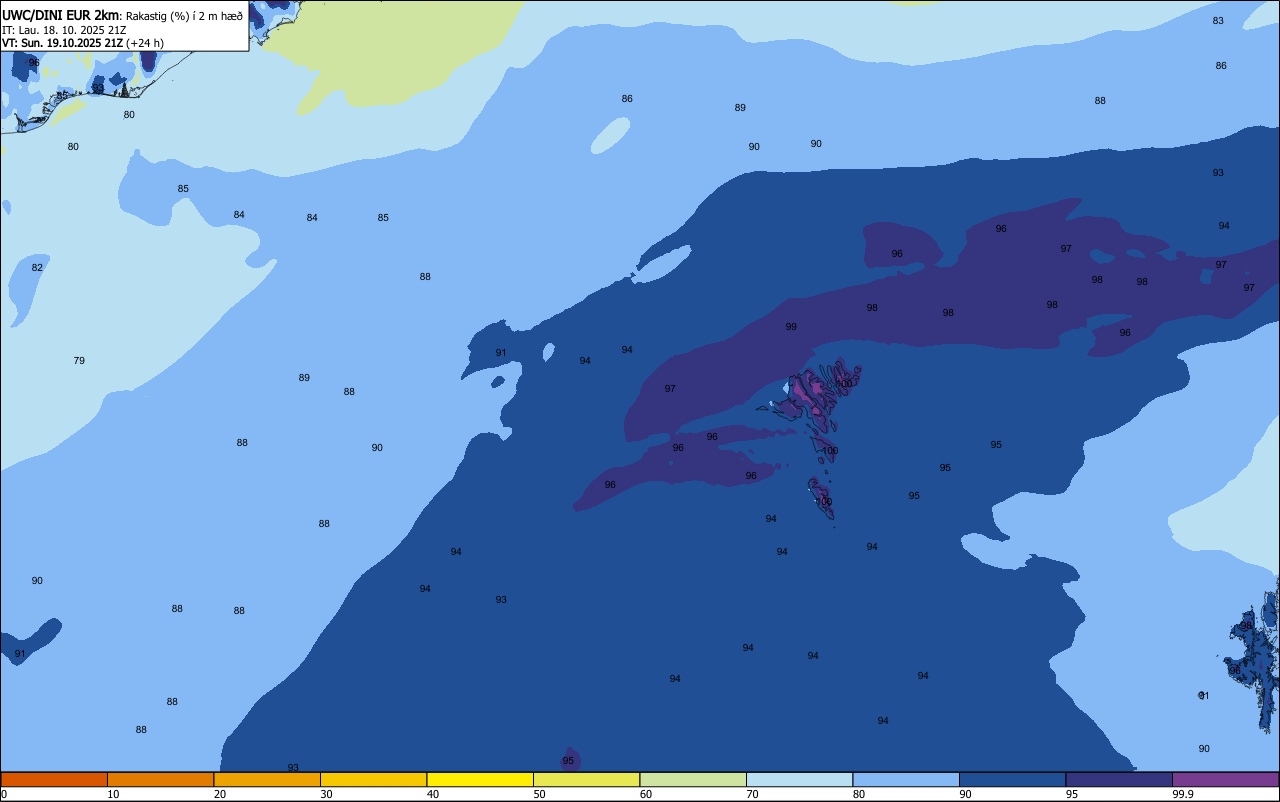1280x802 pixels.
Task: Click the 'IT: Lau. 18. 10. 2025 21Z' line
Action: point(64,30)
